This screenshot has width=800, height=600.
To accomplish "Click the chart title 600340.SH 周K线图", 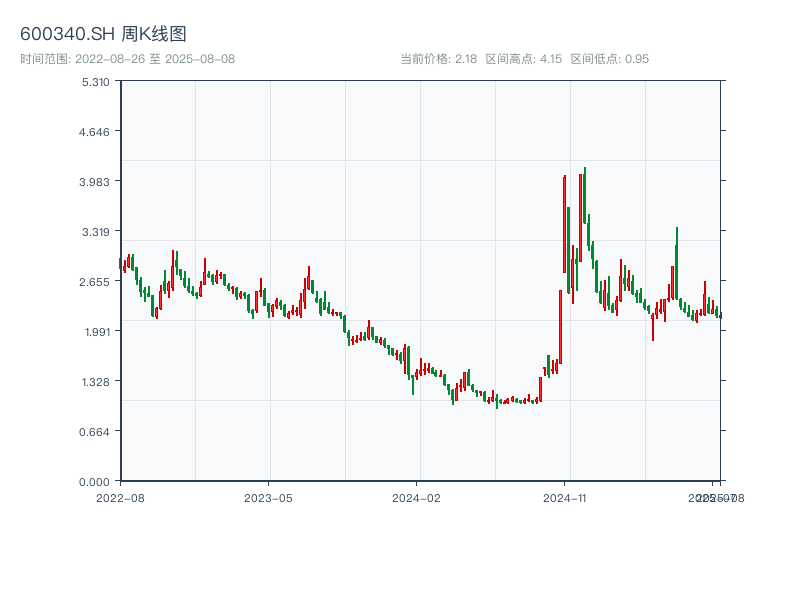I will 103,34.
